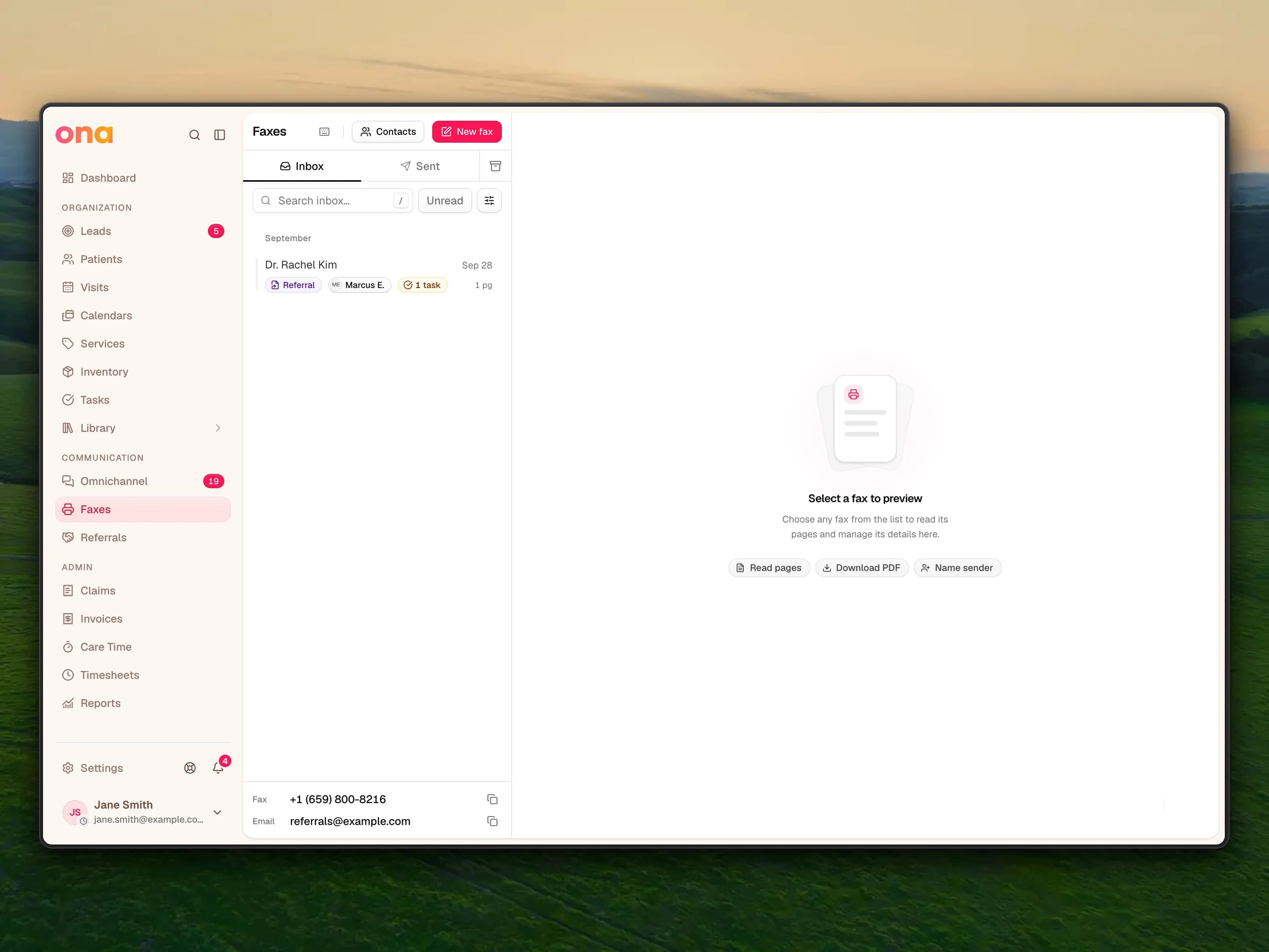Click the Referral tag on fax

coord(293,285)
